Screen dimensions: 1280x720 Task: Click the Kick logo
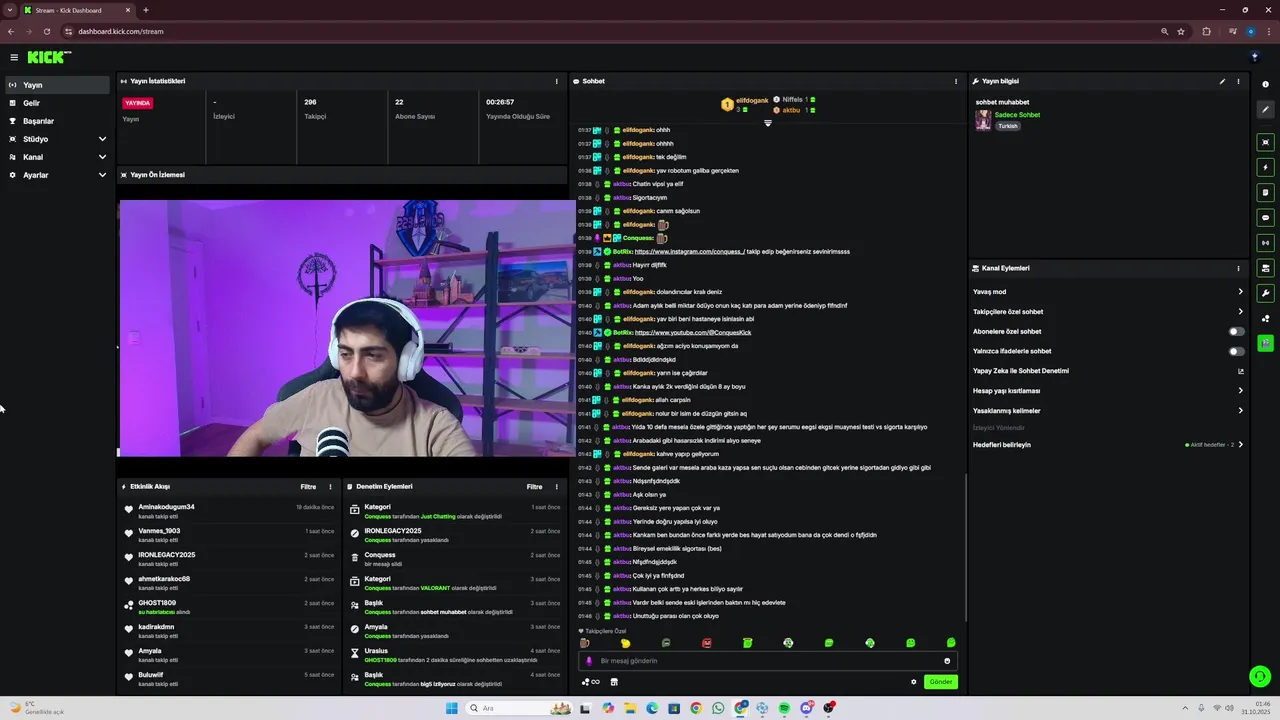coord(49,57)
